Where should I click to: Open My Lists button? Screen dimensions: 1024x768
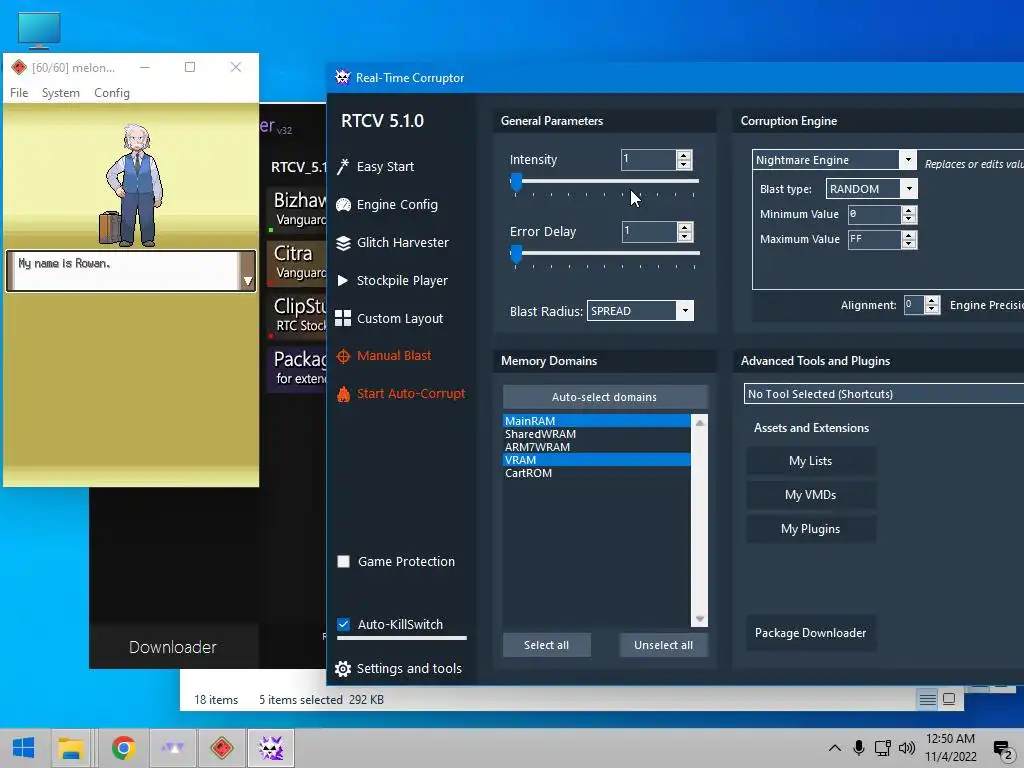[x=811, y=461]
